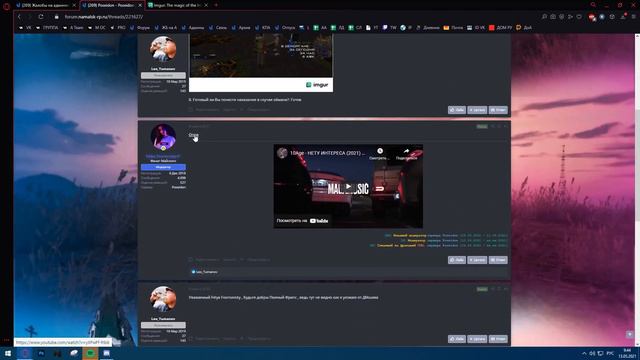This screenshot has height=360, width=640.
Task: Open the ДОМ РУ bookmark
Action: pos(500,28)
